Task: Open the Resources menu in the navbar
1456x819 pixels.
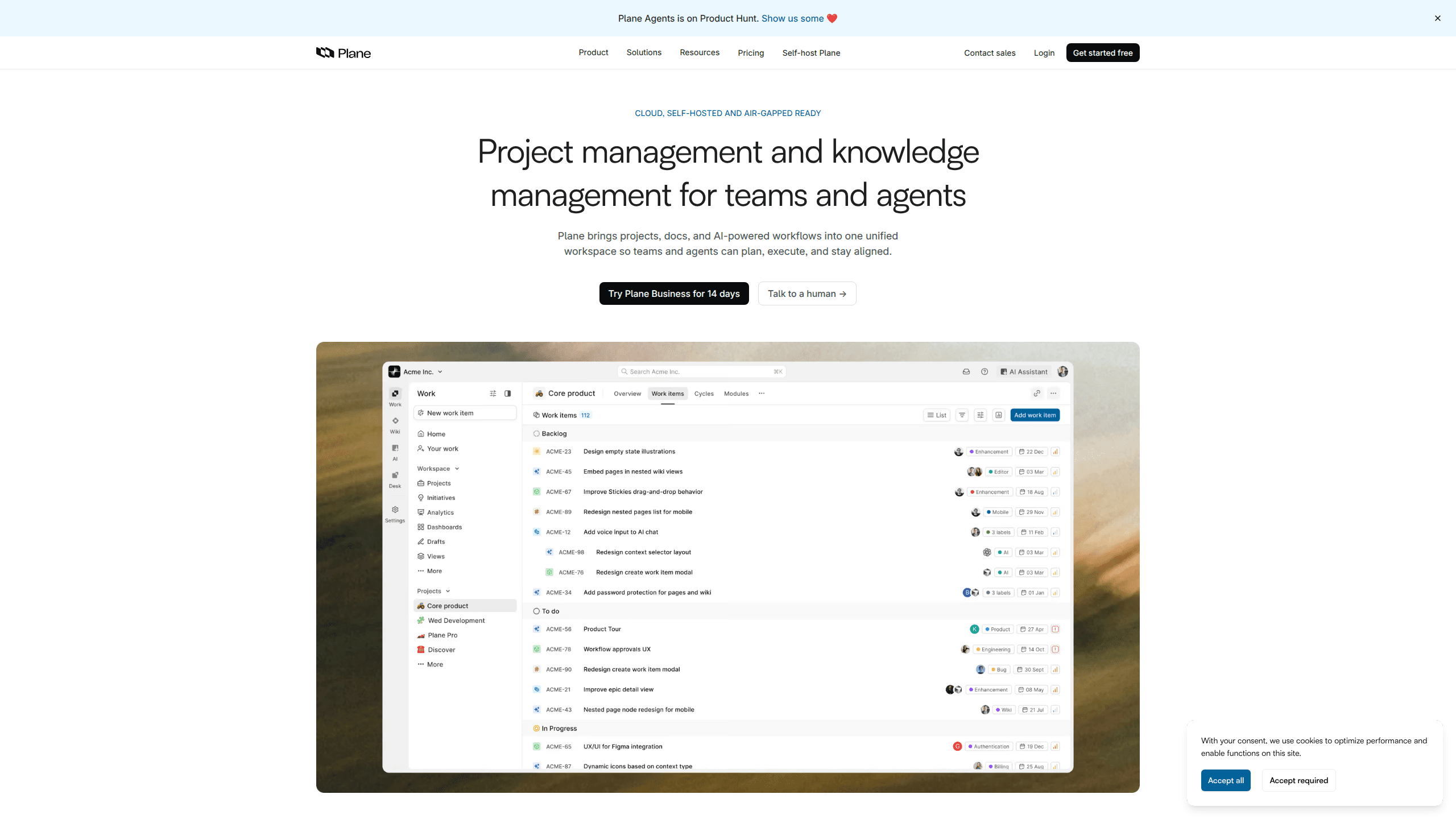Action: (700, 52)
